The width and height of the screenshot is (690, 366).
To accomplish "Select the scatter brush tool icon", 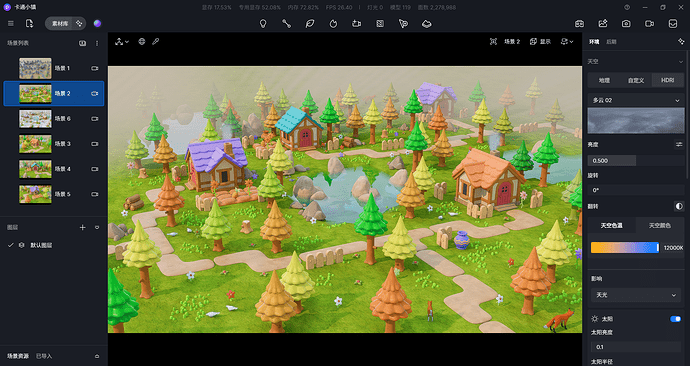I will (x=403, y=24).
